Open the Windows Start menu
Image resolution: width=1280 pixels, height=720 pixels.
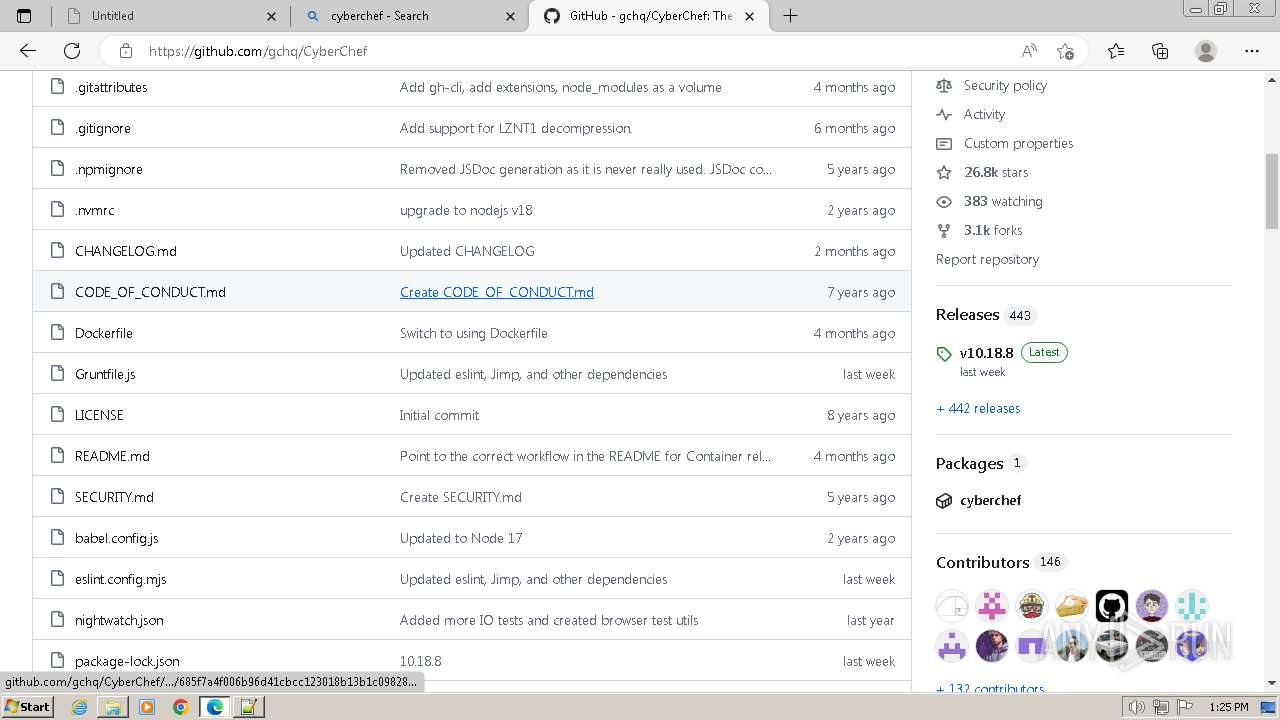coord(28,706)
